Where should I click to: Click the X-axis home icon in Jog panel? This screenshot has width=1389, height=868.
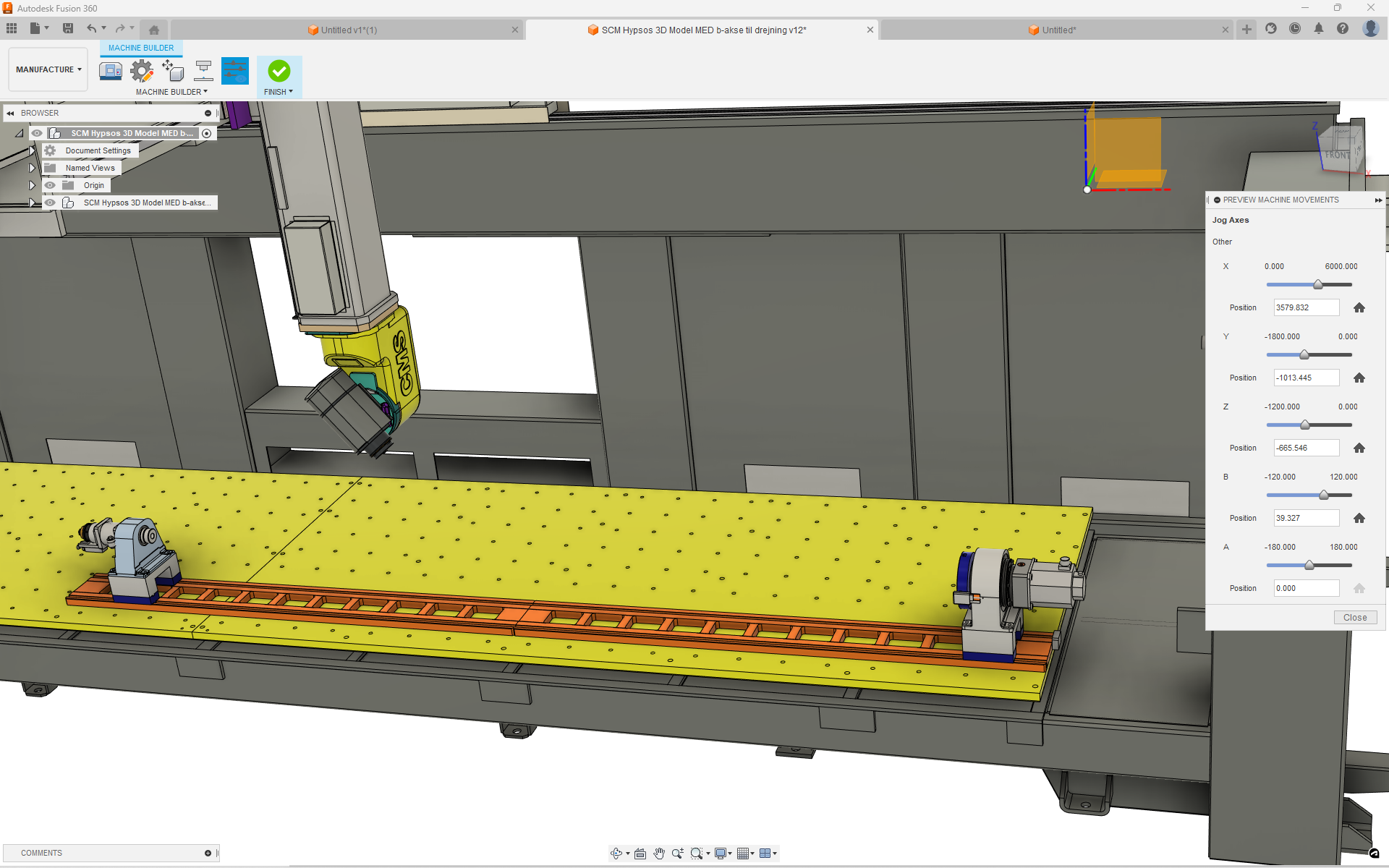point(1359,307)
